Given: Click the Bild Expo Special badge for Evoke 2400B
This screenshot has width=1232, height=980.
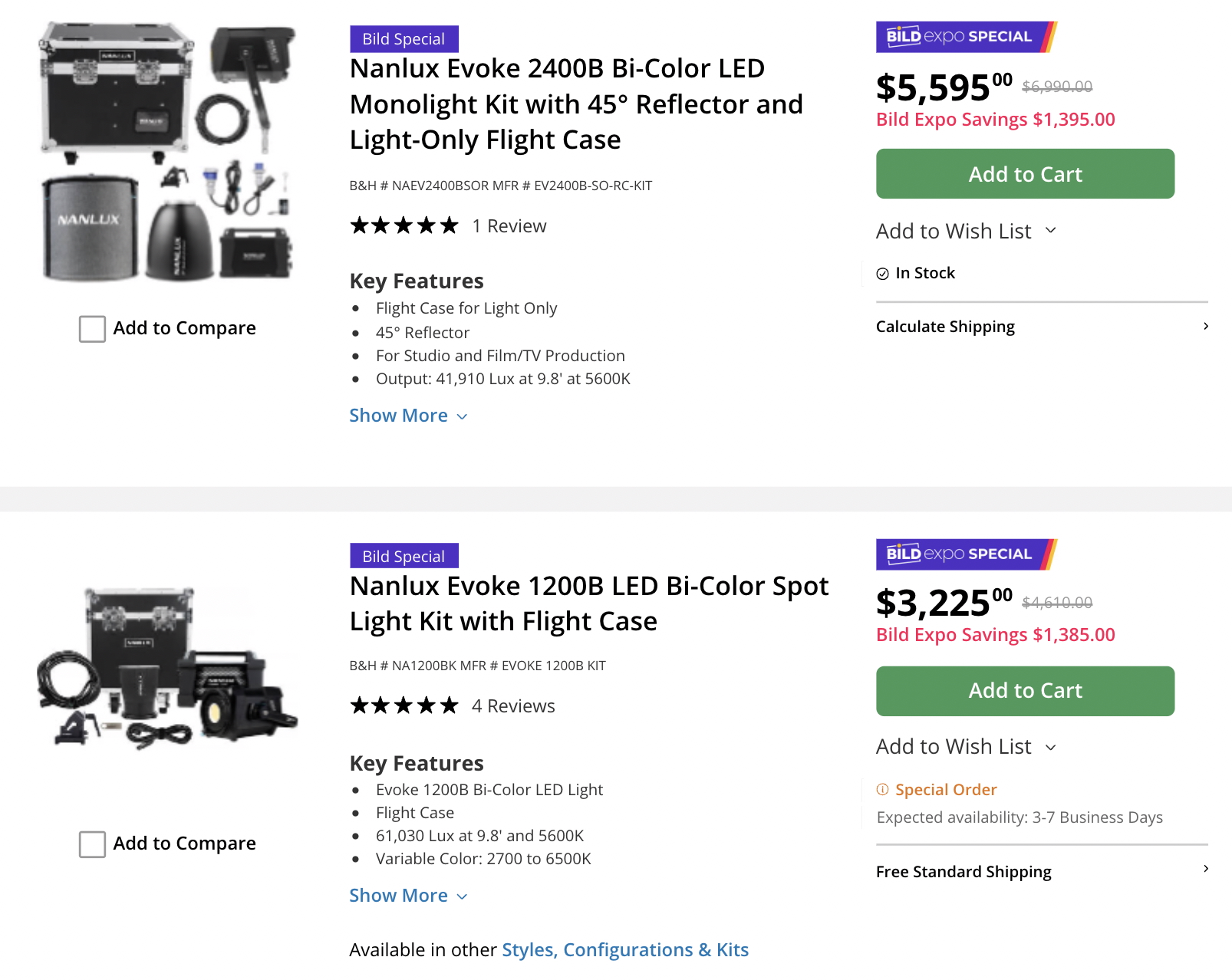Looking at the screenshot, I should click(x=966, y=37).
